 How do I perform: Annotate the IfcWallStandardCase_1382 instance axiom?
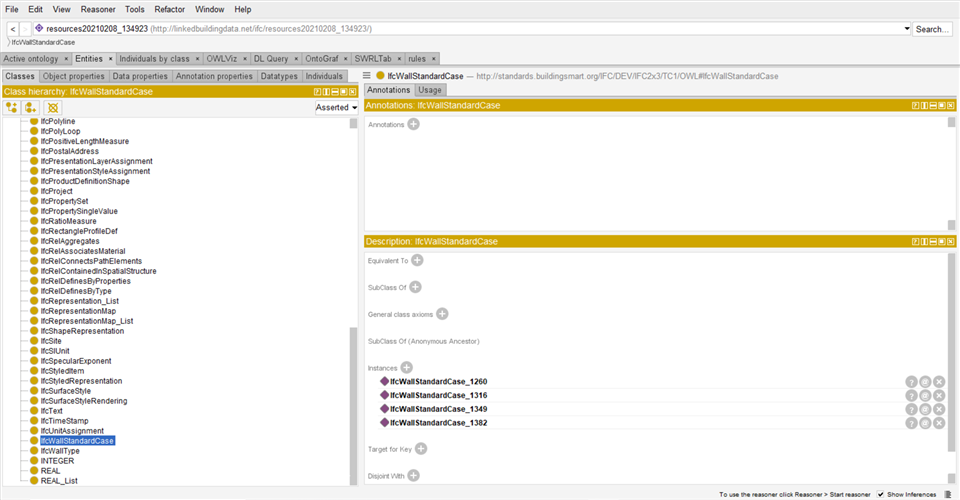(925, 423)
